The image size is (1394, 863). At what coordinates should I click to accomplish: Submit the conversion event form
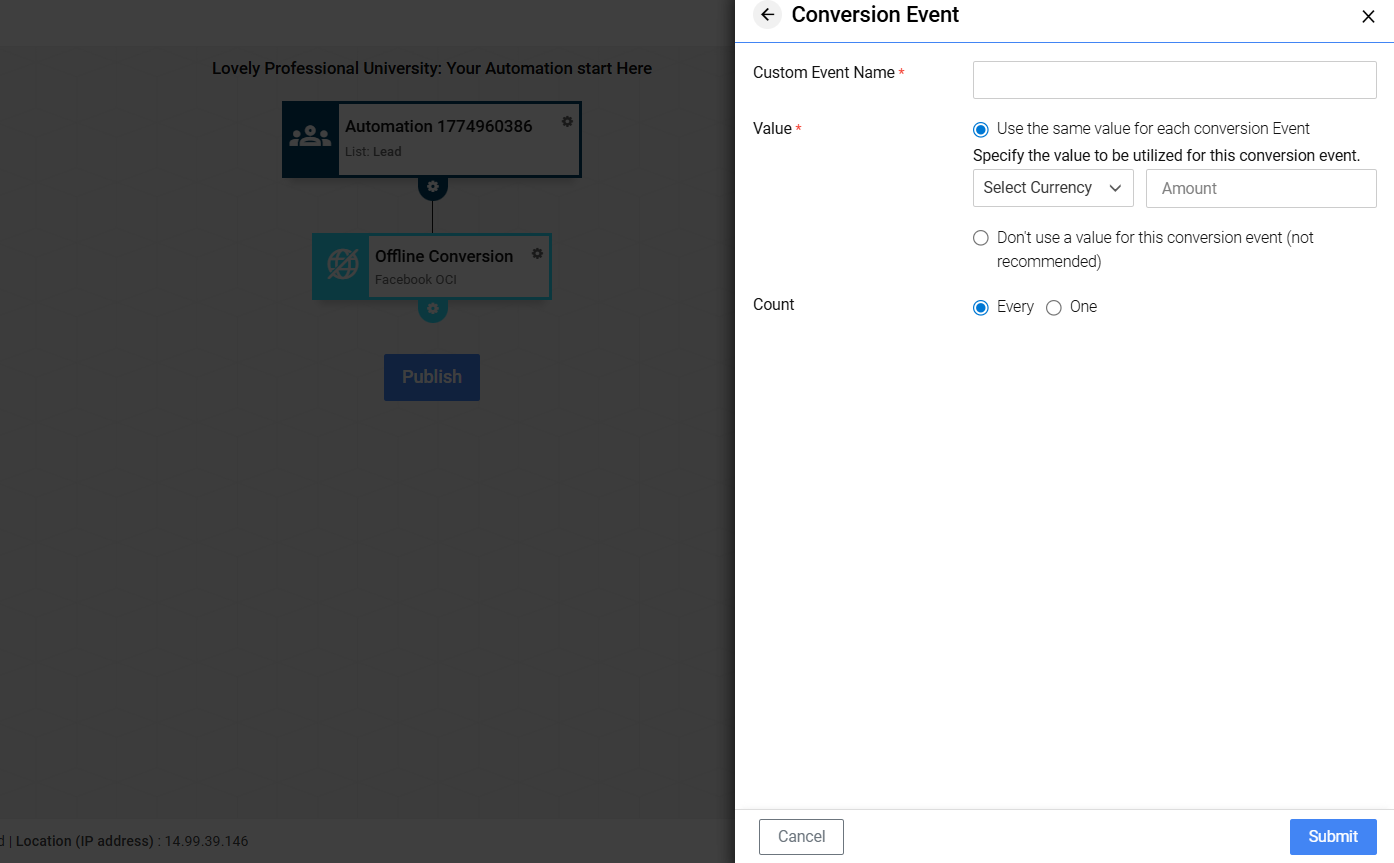pos(1332,837)
